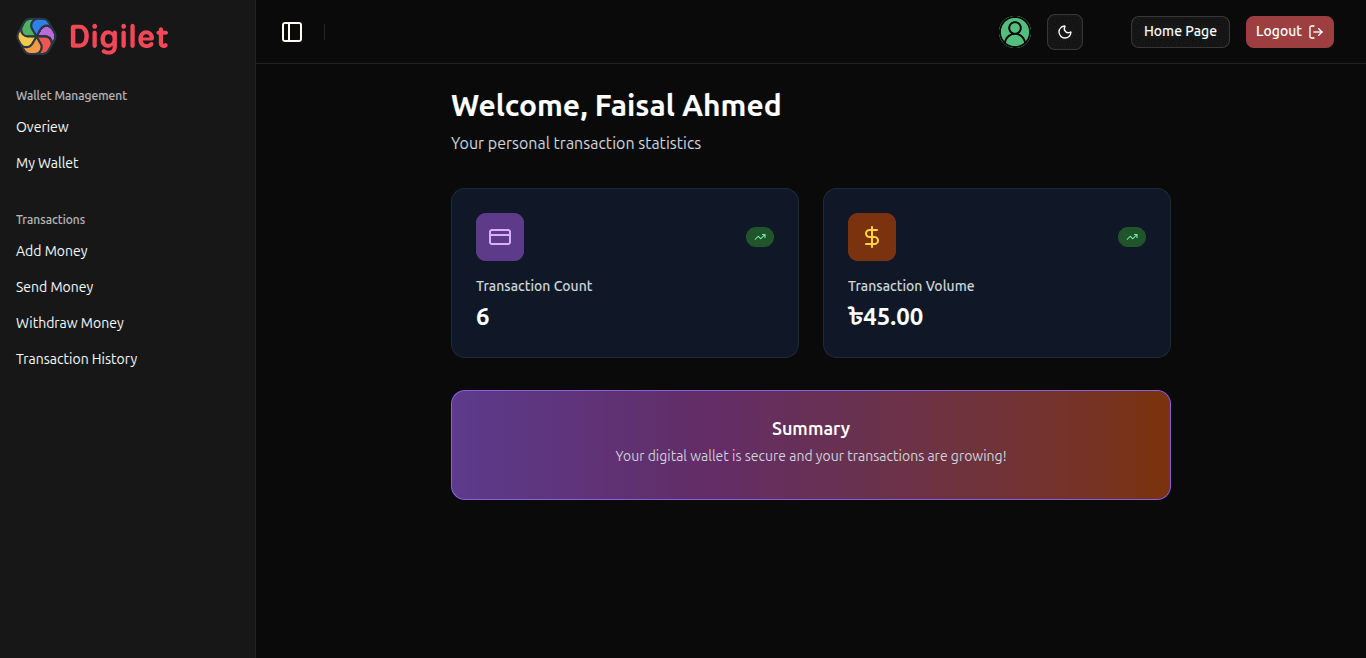Select the Transaction Volume card
Screen dimensions: 1366x658
pos(996,272)
